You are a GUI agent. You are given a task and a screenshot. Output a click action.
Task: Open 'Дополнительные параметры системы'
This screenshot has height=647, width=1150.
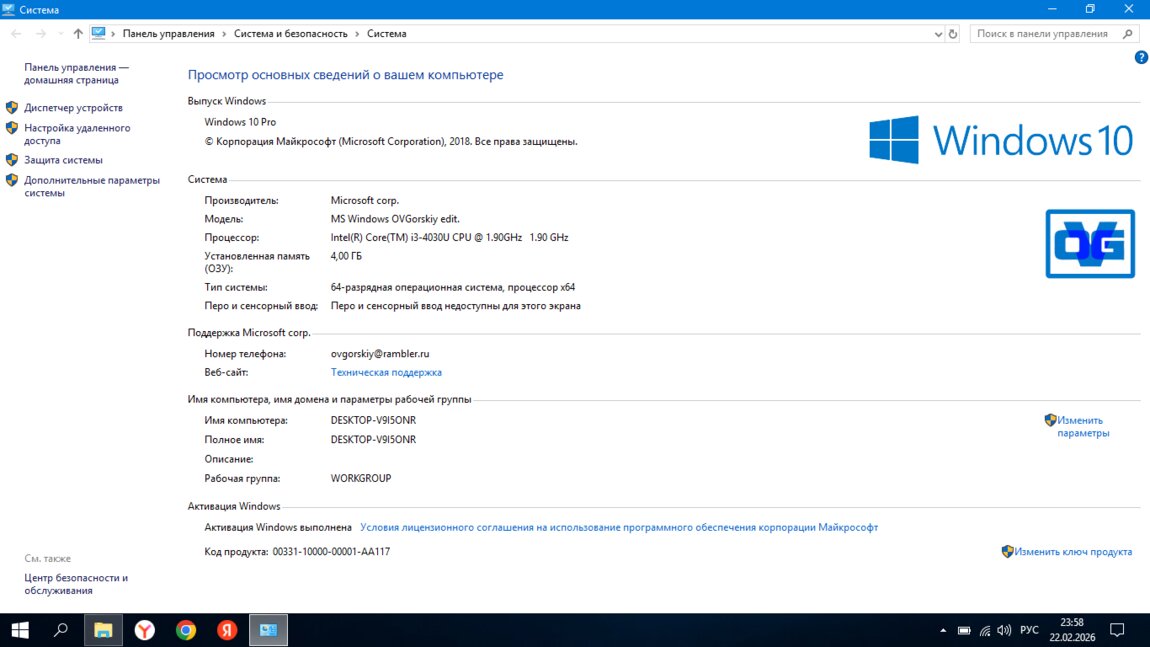click(91, 187)
